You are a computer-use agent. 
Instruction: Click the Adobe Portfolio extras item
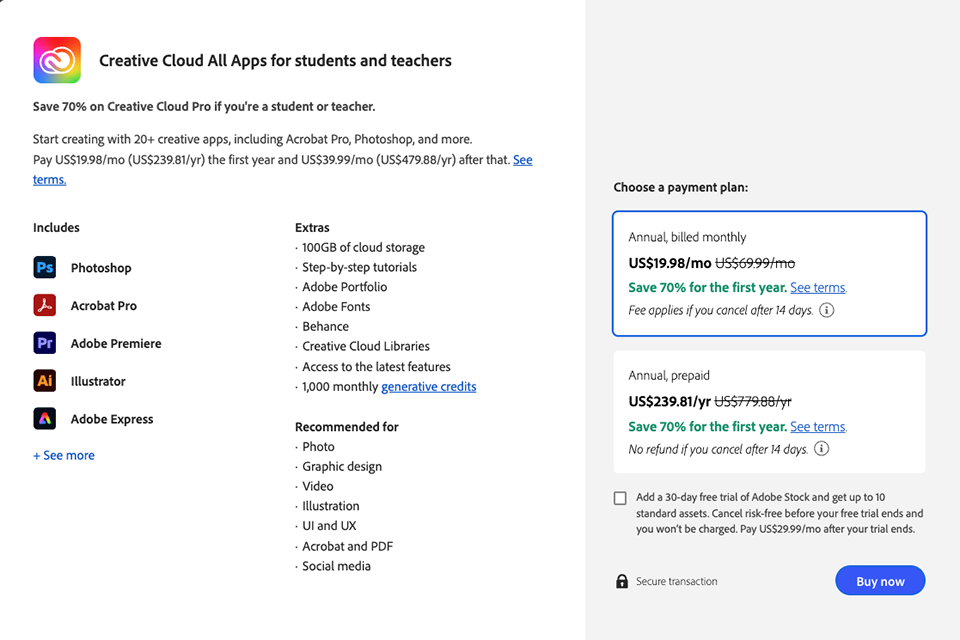345,287
